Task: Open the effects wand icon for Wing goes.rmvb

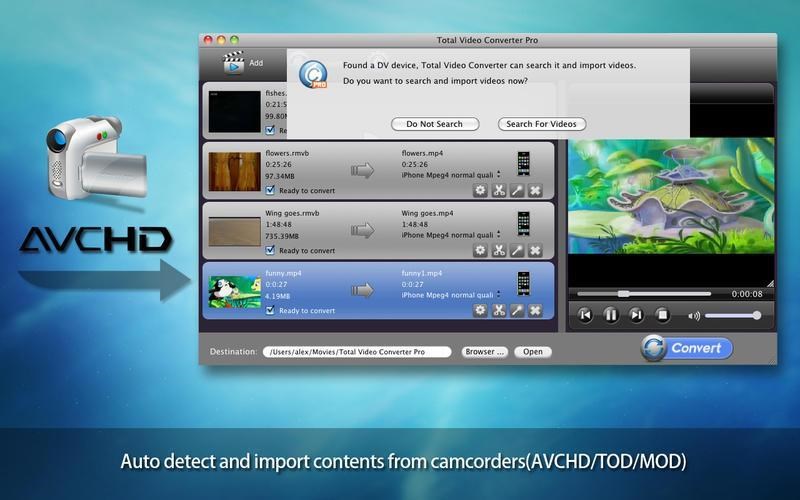Action: (x=517, y=251)
